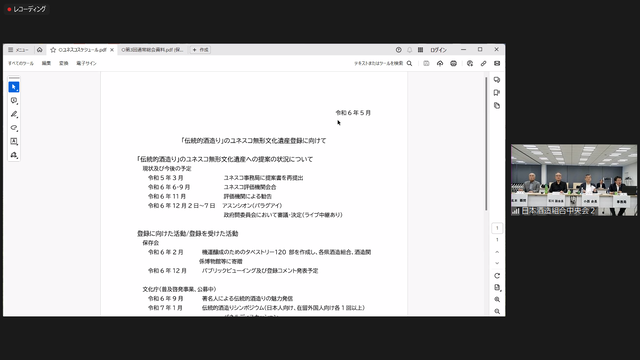Star the ユネスコスケジュール.pdf document
This screenshot has height=360, width=640.
[x=53, y=50]
